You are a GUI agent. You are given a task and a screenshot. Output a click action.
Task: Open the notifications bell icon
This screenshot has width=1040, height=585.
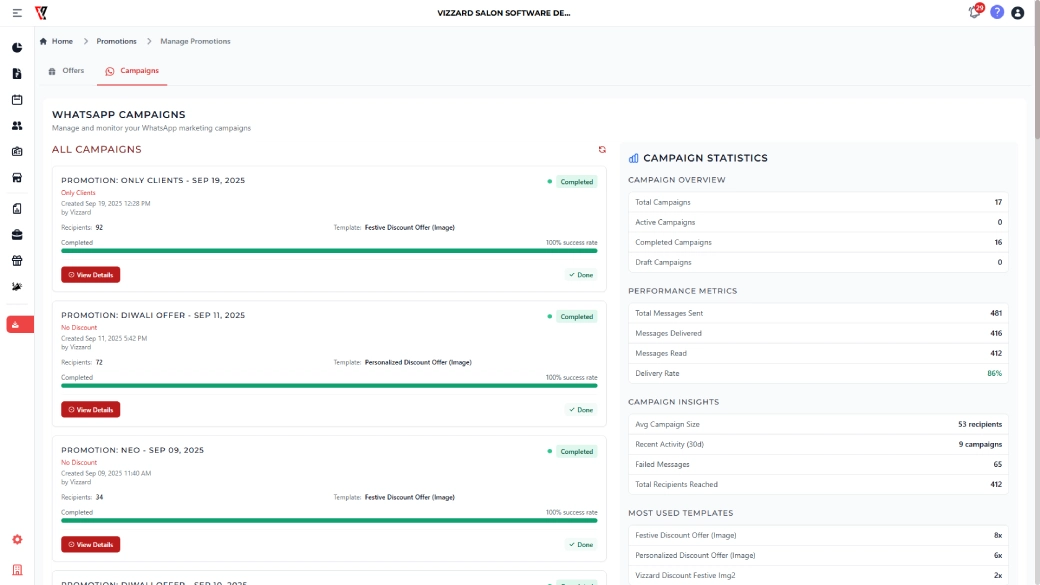(974, 13)
